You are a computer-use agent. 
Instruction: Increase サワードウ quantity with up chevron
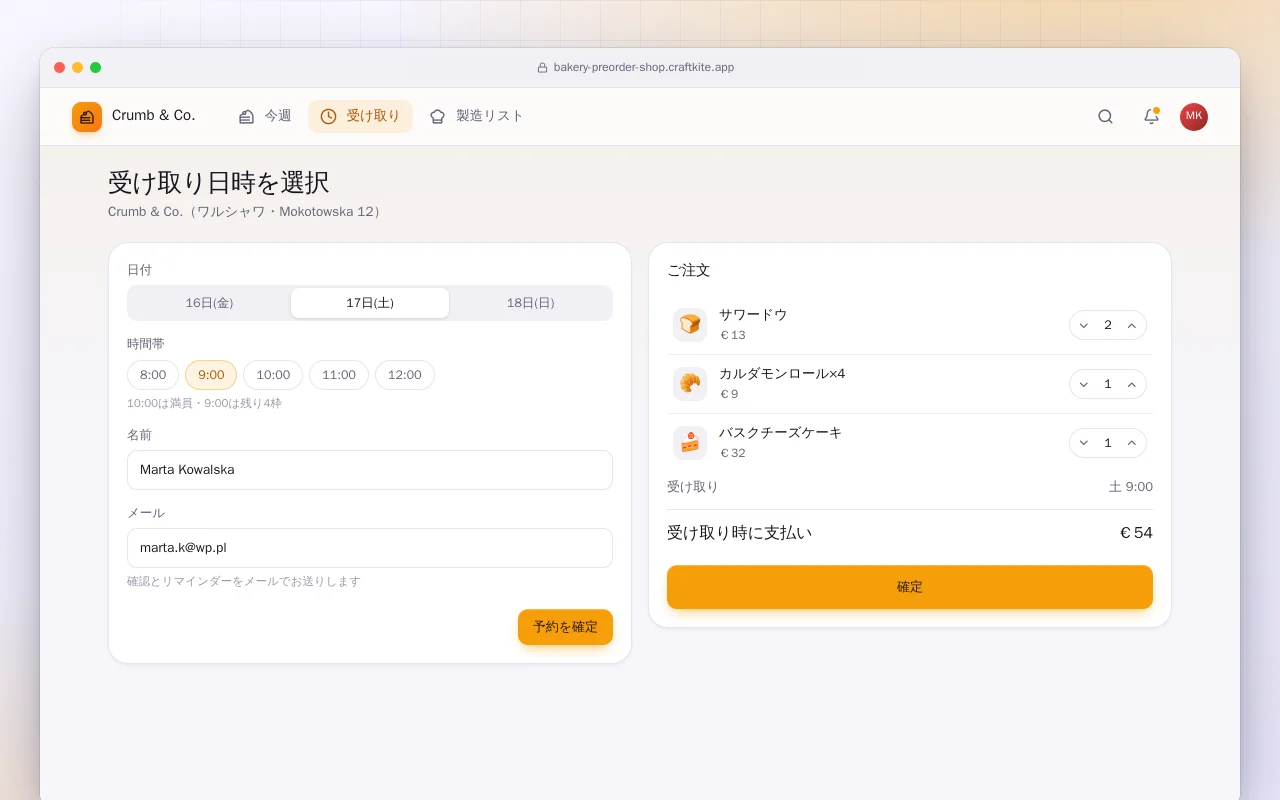click(1132, 325)
